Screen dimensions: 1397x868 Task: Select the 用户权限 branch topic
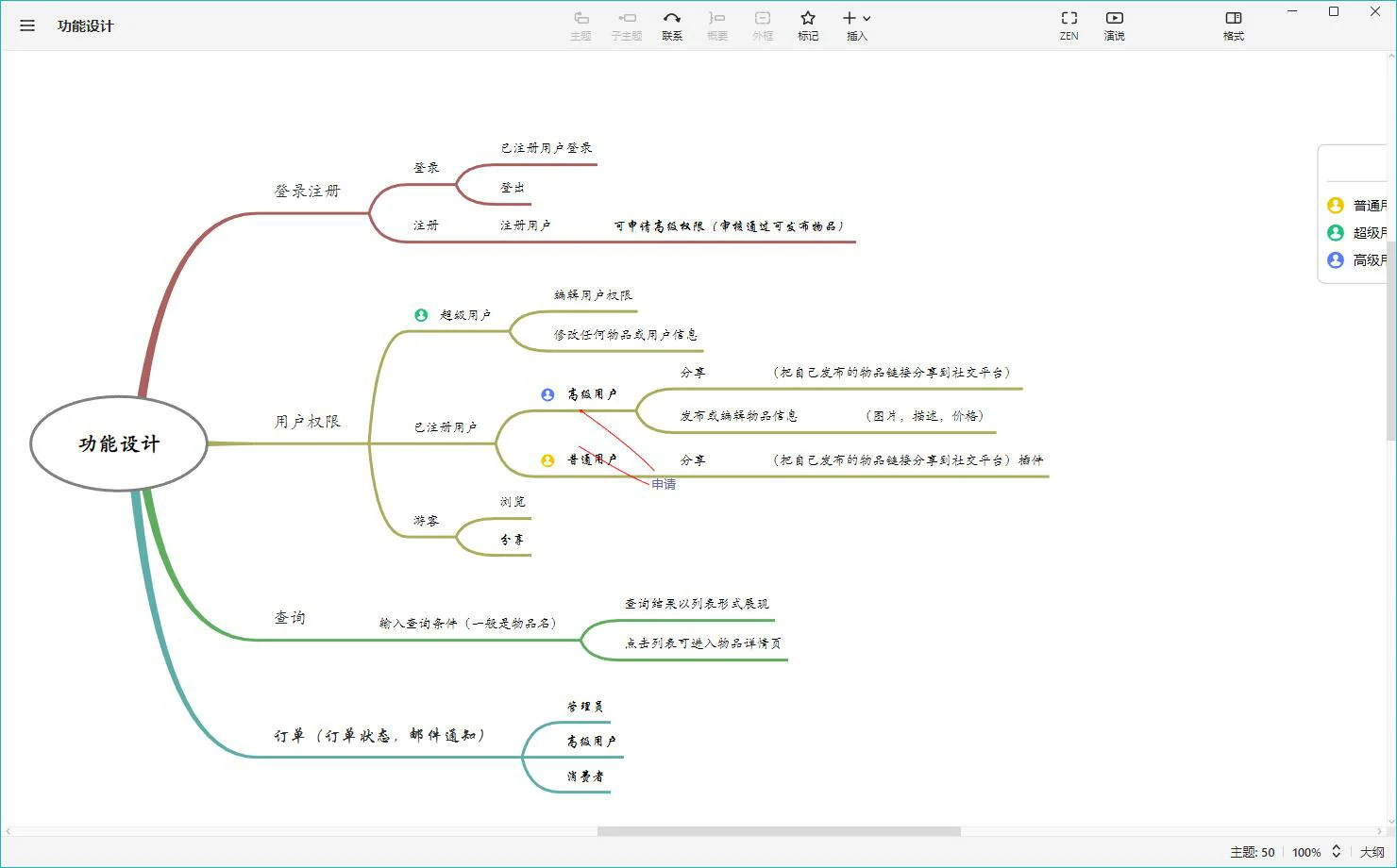point(307,422)
